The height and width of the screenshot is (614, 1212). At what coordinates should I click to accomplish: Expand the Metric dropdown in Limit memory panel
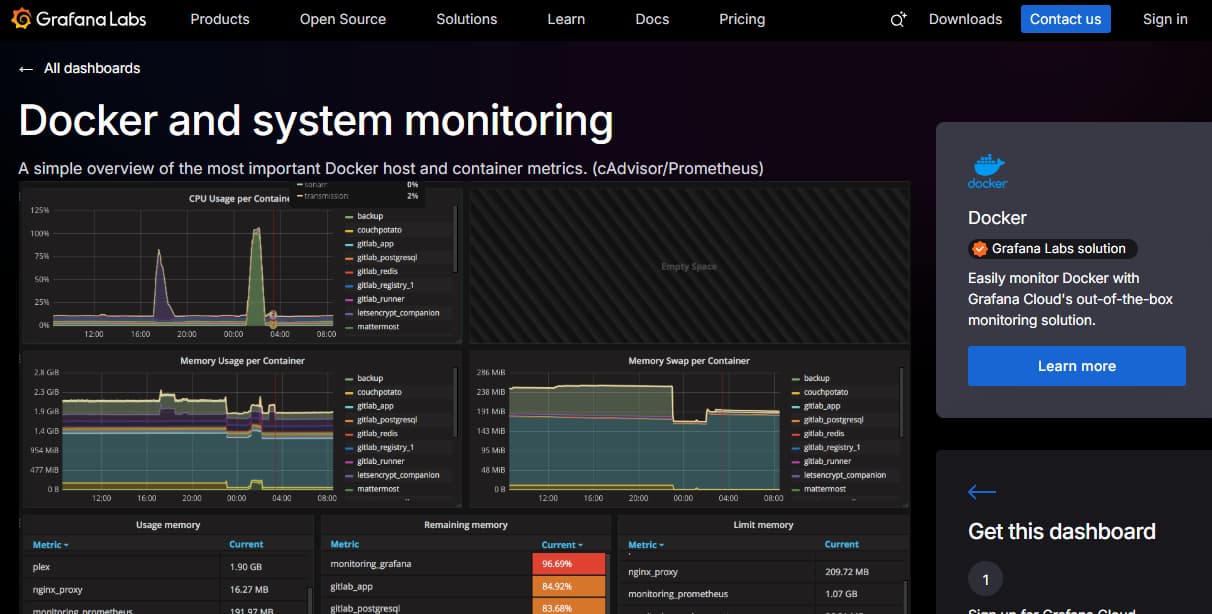click(x=647, y=544)
